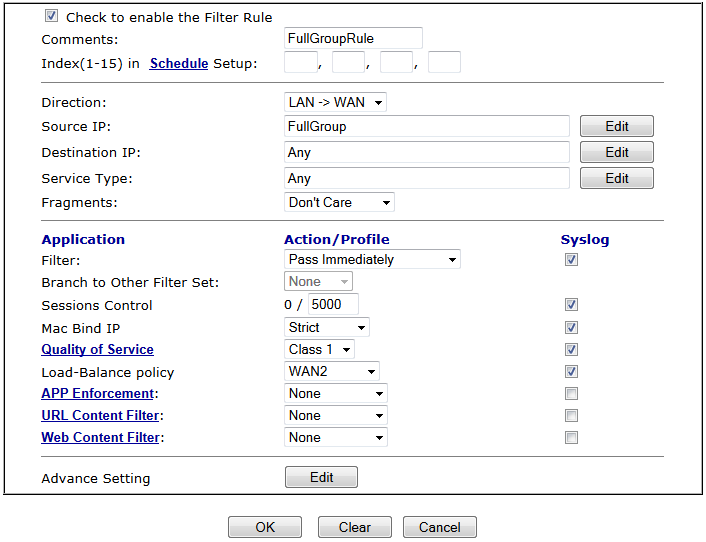The width and height of the screenshot is (706, 542).
Task: Open the Direction dropdown
Action: (x=335, y=102)
